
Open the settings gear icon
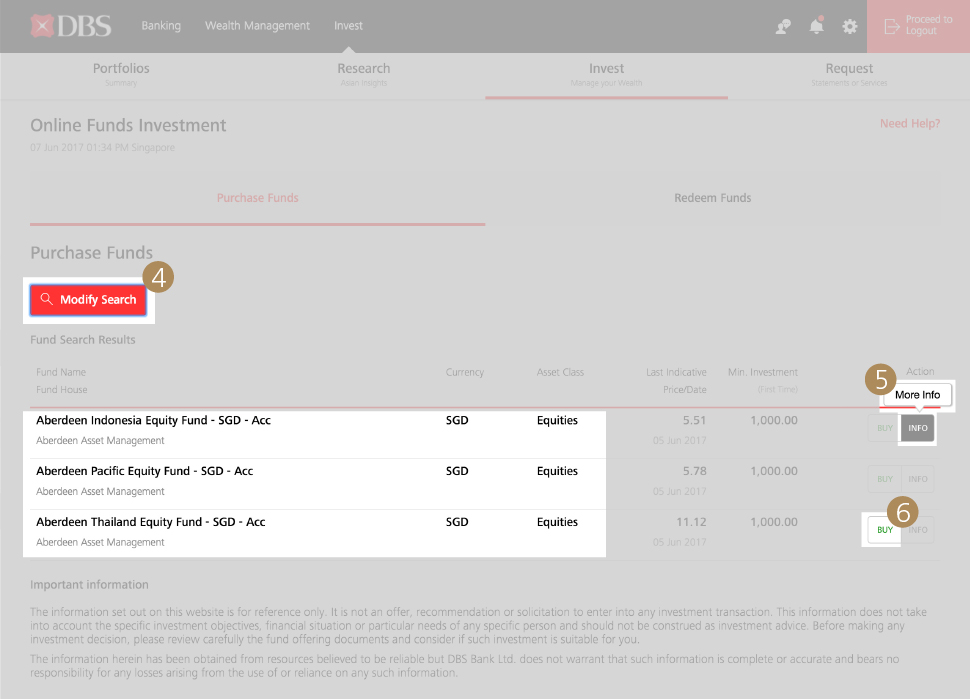click(x=850, y=26)
